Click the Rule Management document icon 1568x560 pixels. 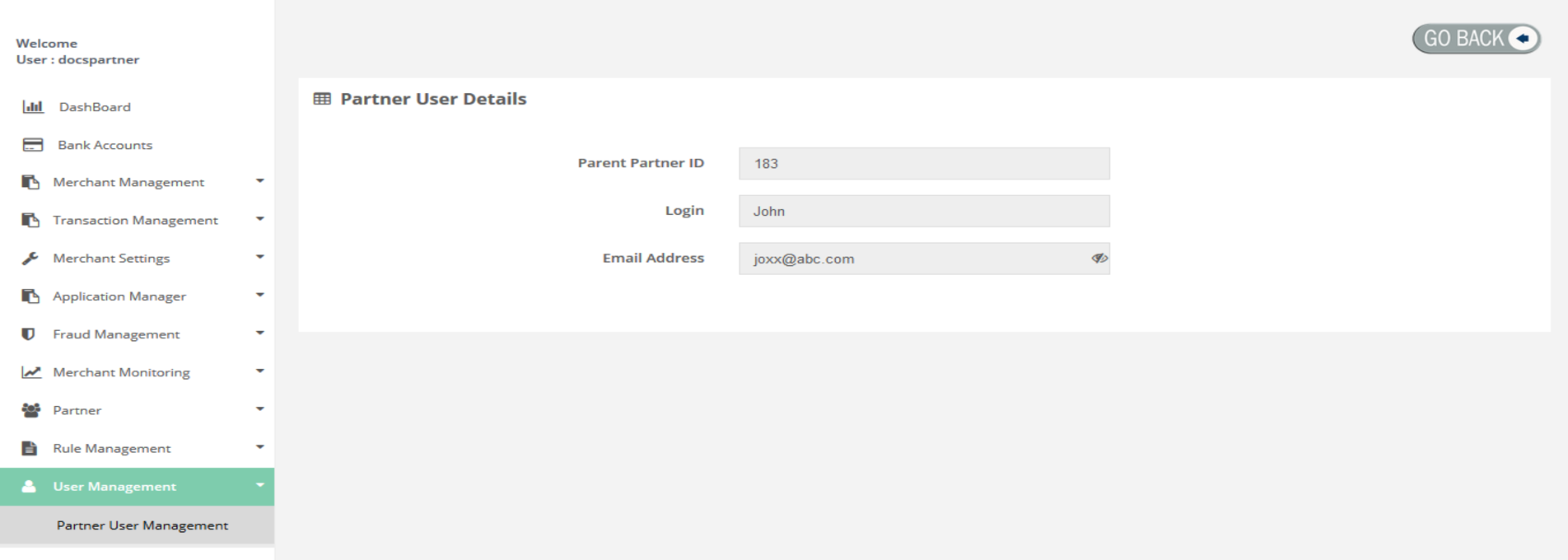coord(30,448)
